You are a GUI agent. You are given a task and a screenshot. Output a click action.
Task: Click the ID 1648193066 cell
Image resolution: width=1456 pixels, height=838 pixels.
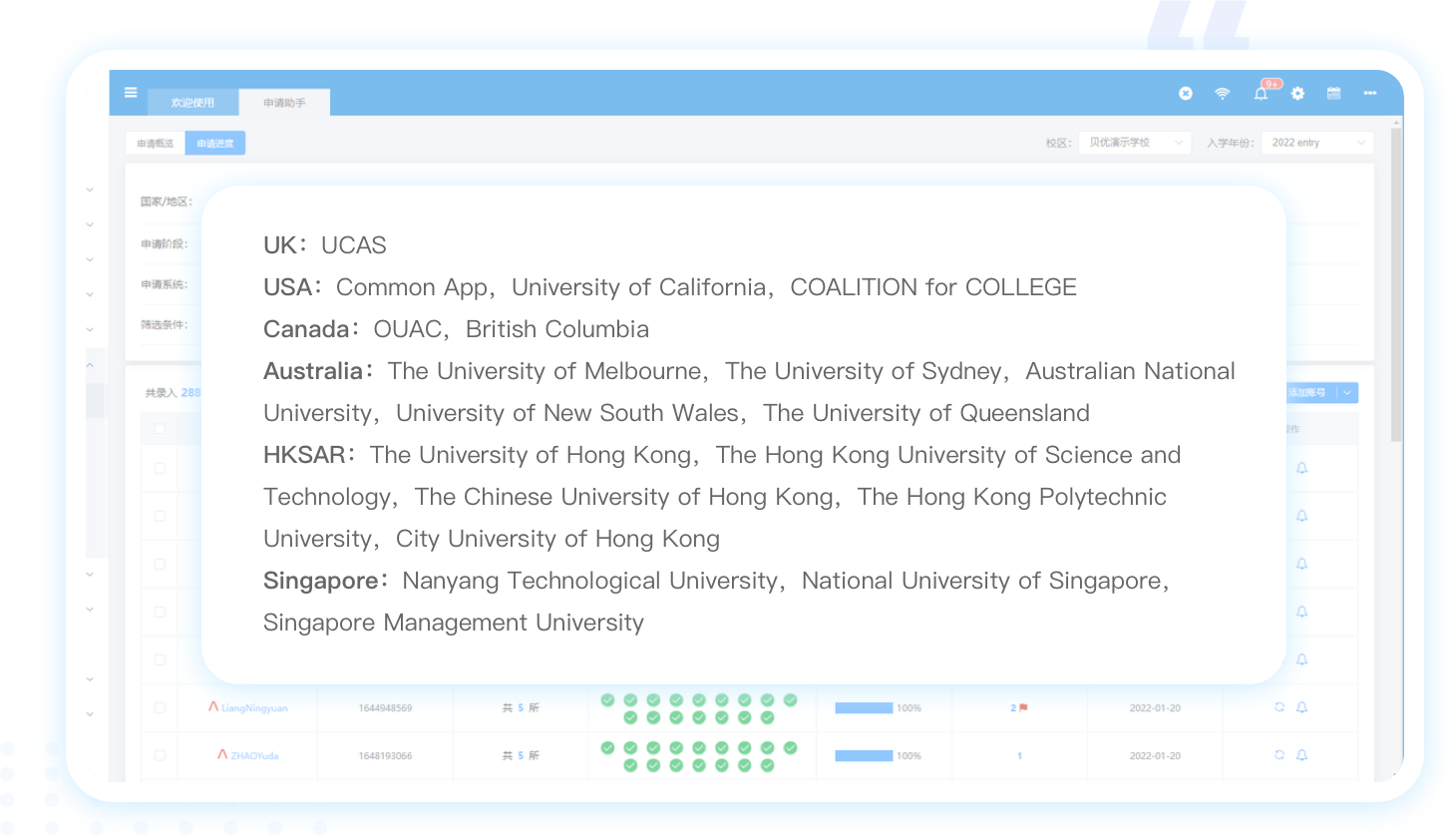[385, 756]
